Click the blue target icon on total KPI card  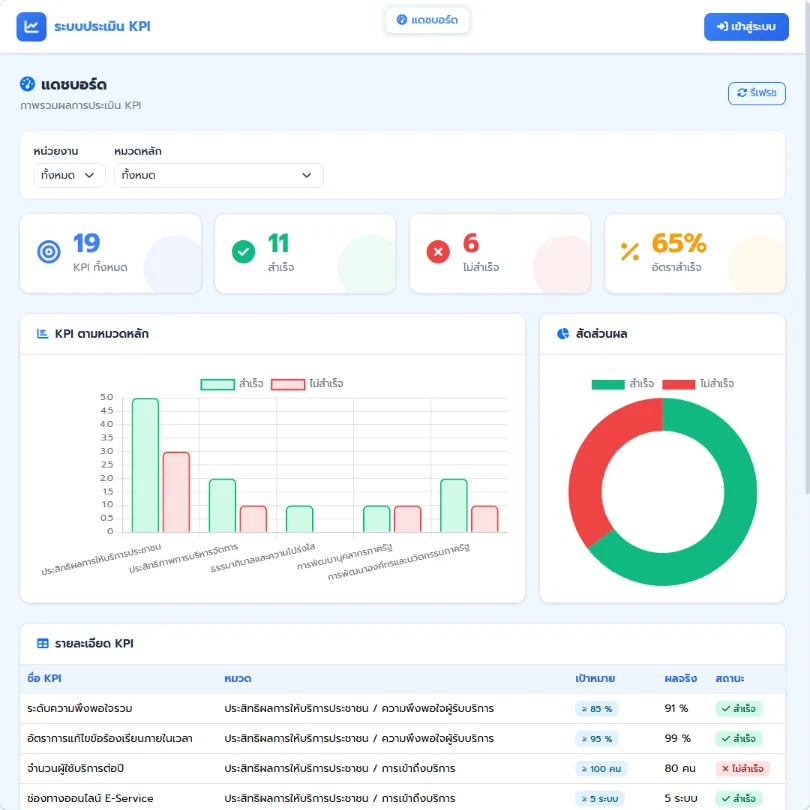[x=49, y=252]
